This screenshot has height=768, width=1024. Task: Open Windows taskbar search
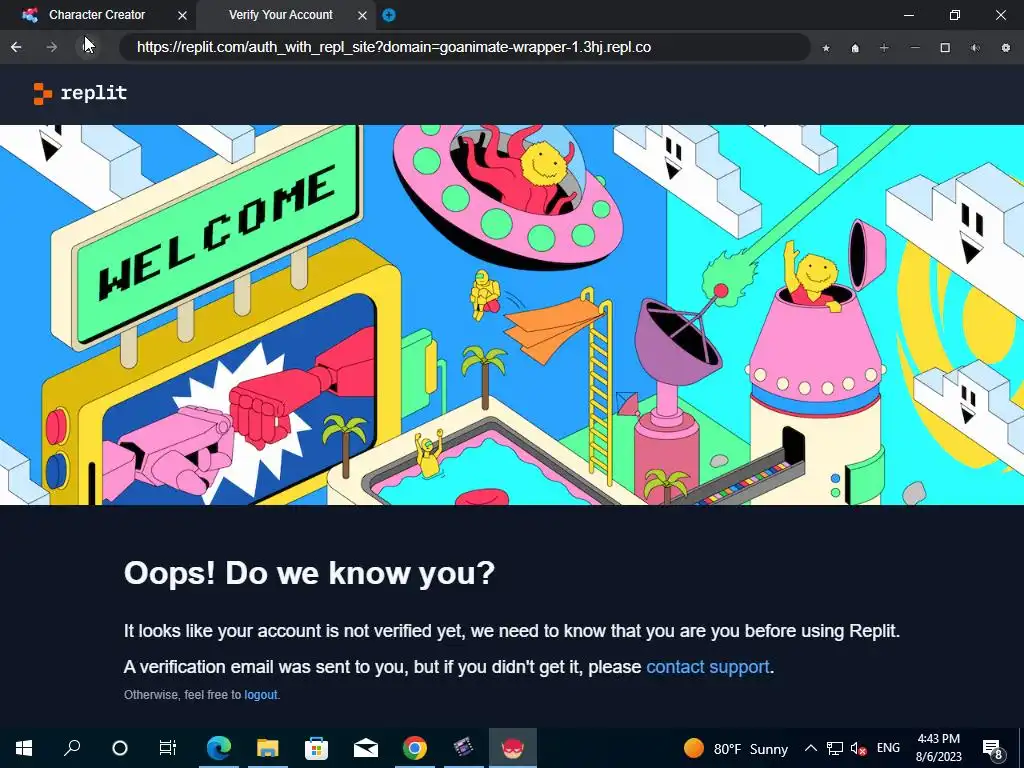point(72,748)
